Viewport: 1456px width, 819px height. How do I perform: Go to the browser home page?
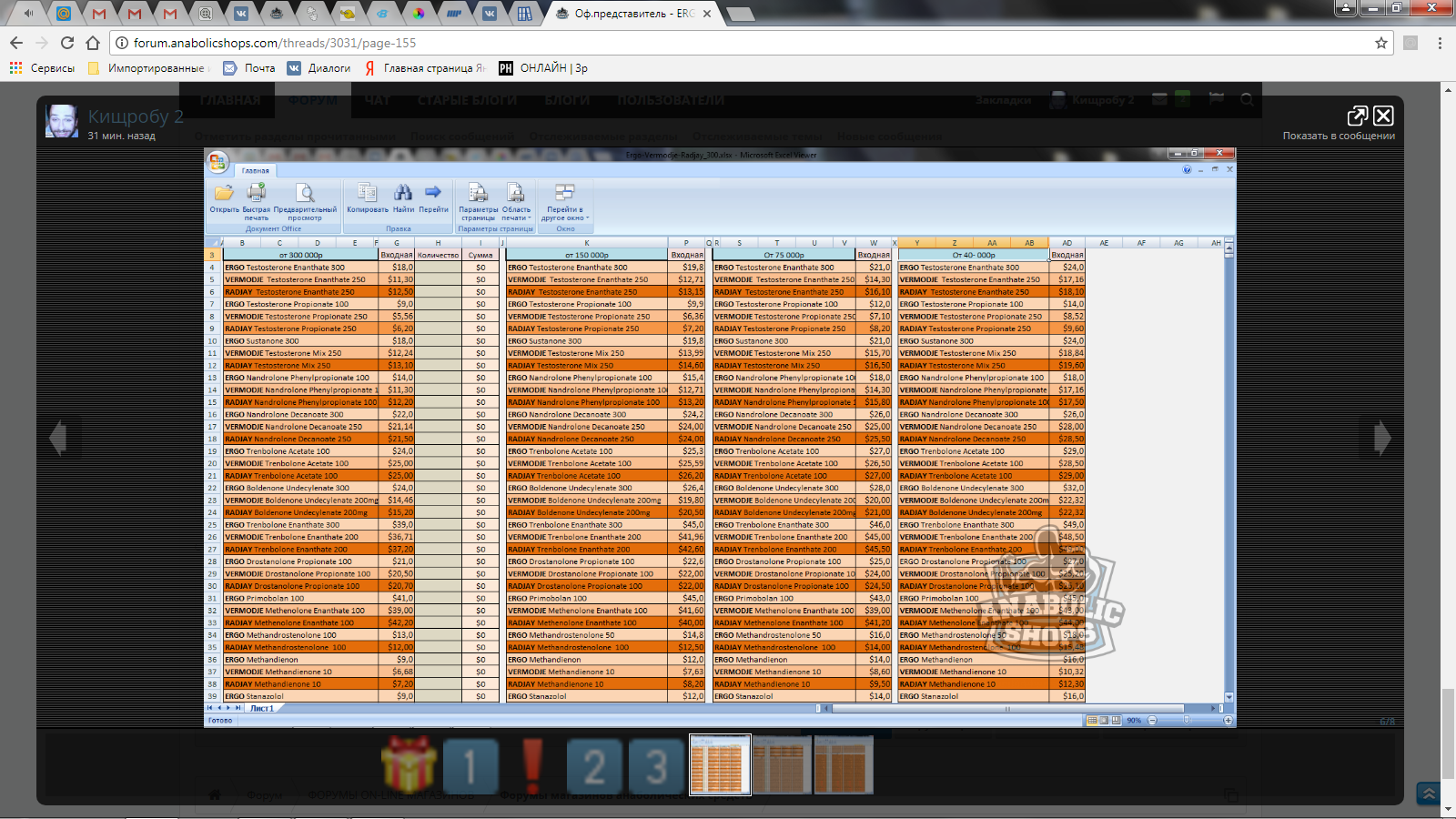pos(93,43)
